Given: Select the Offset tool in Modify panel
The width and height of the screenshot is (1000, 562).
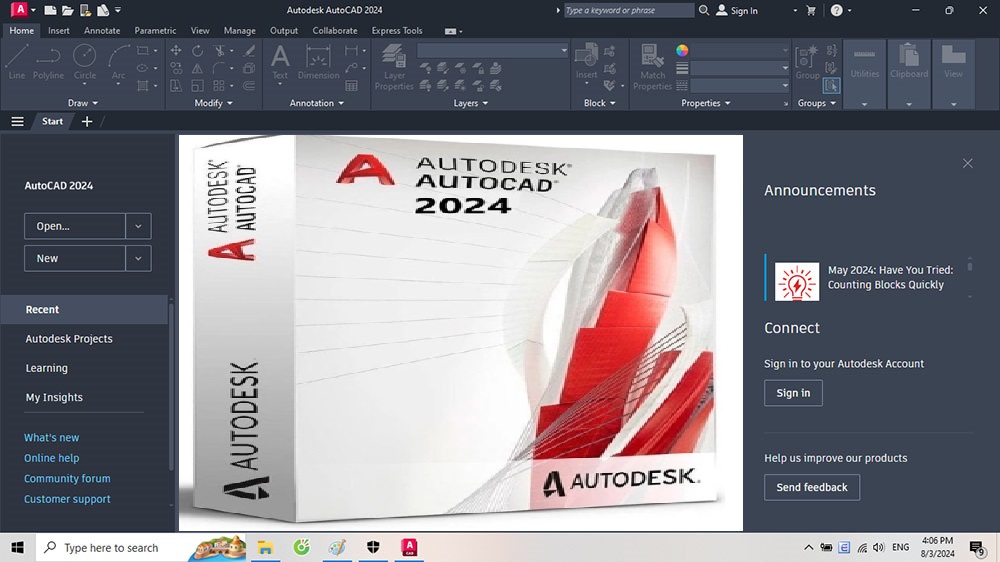Looking at the screenshot, I should point(249,85).
